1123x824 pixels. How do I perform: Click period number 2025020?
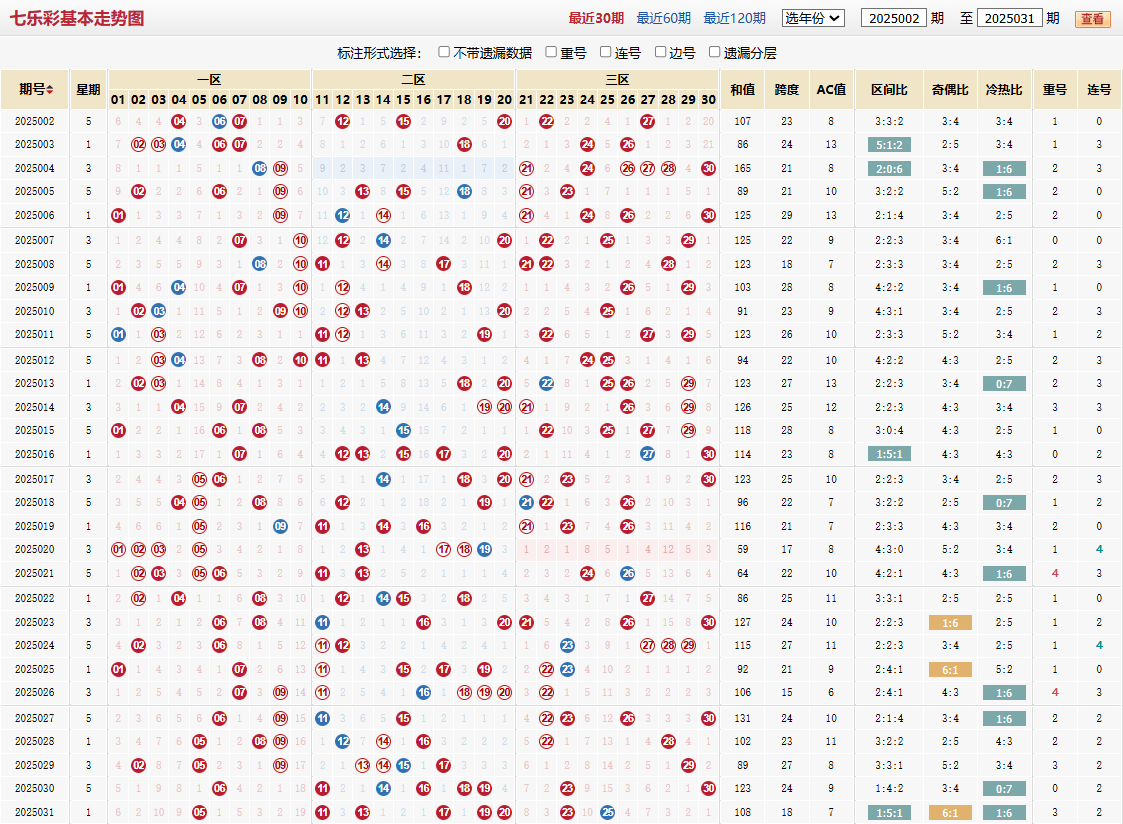click(x=34, y=549)
